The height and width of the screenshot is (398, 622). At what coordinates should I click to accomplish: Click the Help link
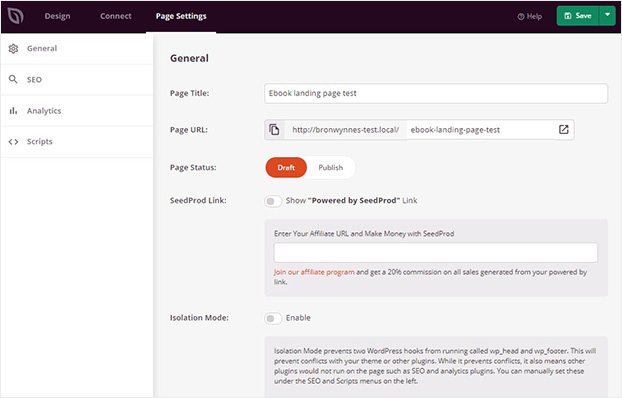[530, 17]
